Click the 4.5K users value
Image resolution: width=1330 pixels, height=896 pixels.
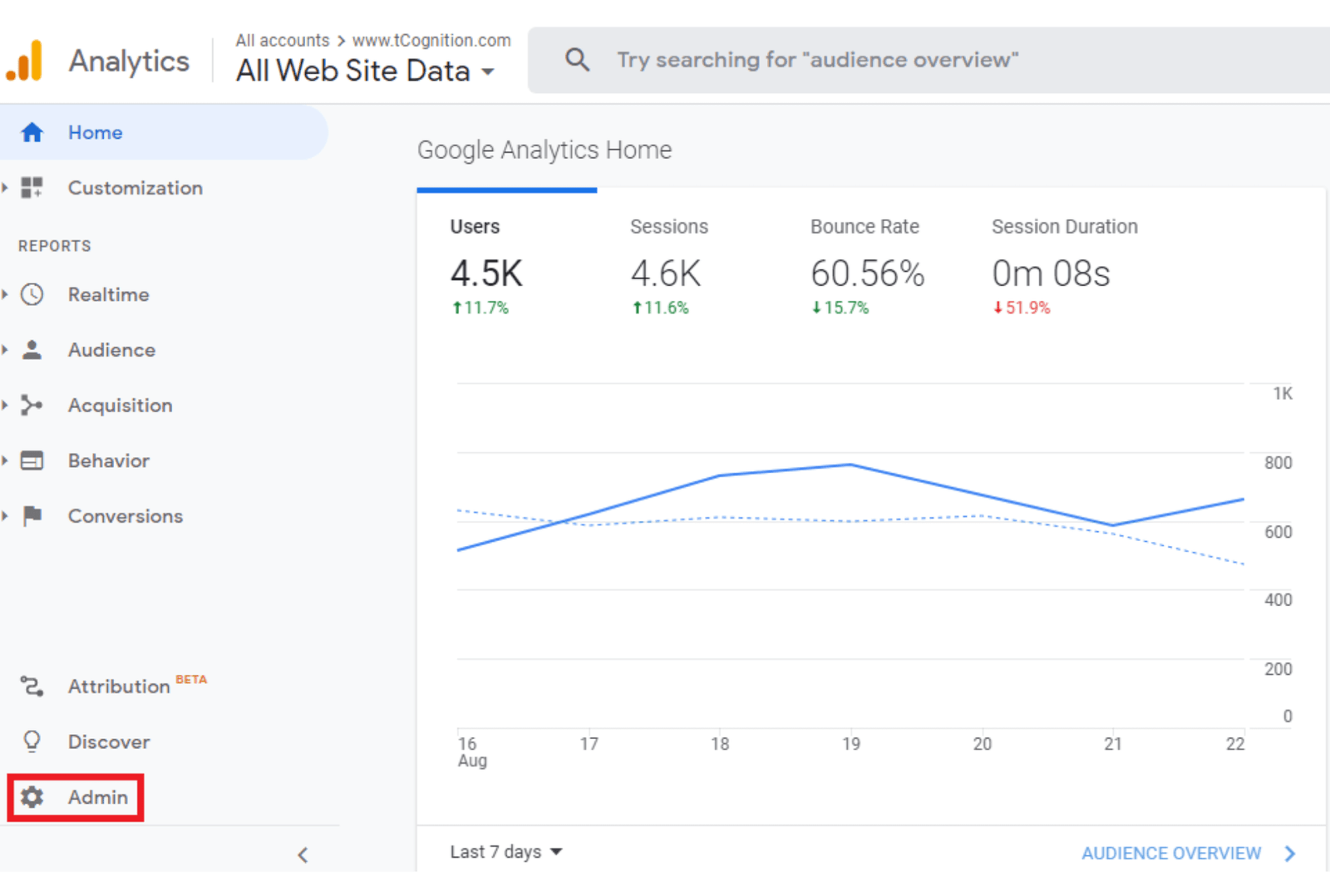coord(486,273)
